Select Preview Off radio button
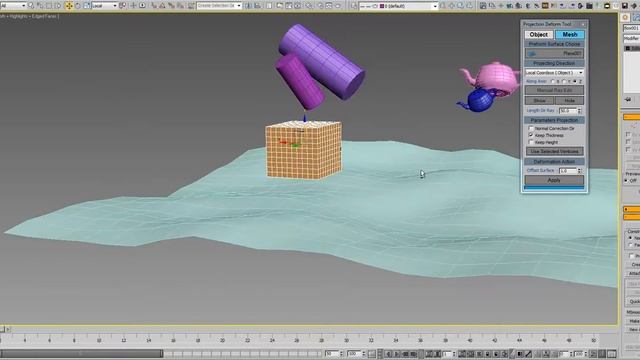Screen dimensions: 640x360 coord(627,180)
